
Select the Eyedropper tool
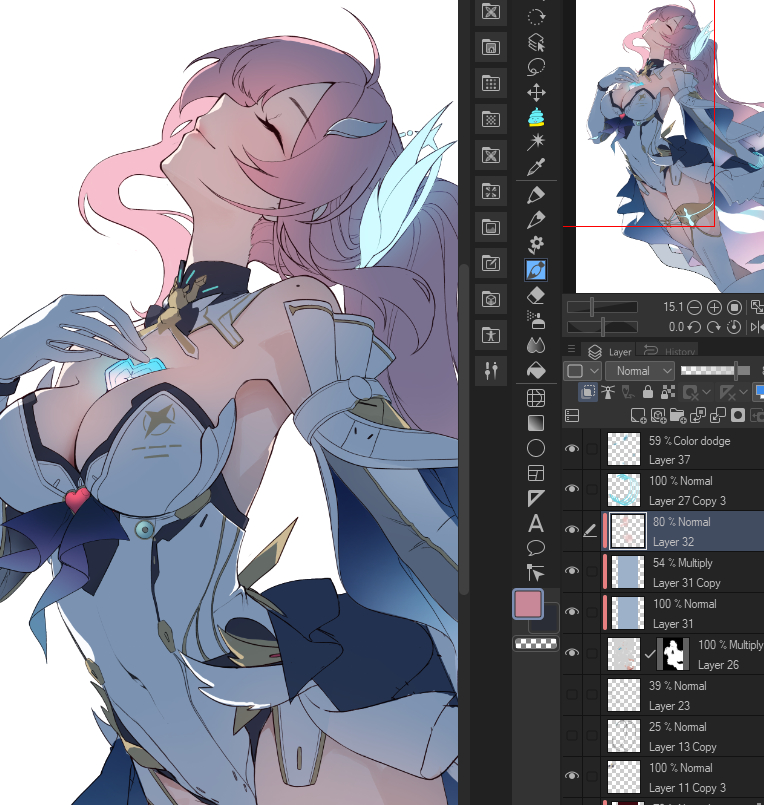click(x=536, y=167)
